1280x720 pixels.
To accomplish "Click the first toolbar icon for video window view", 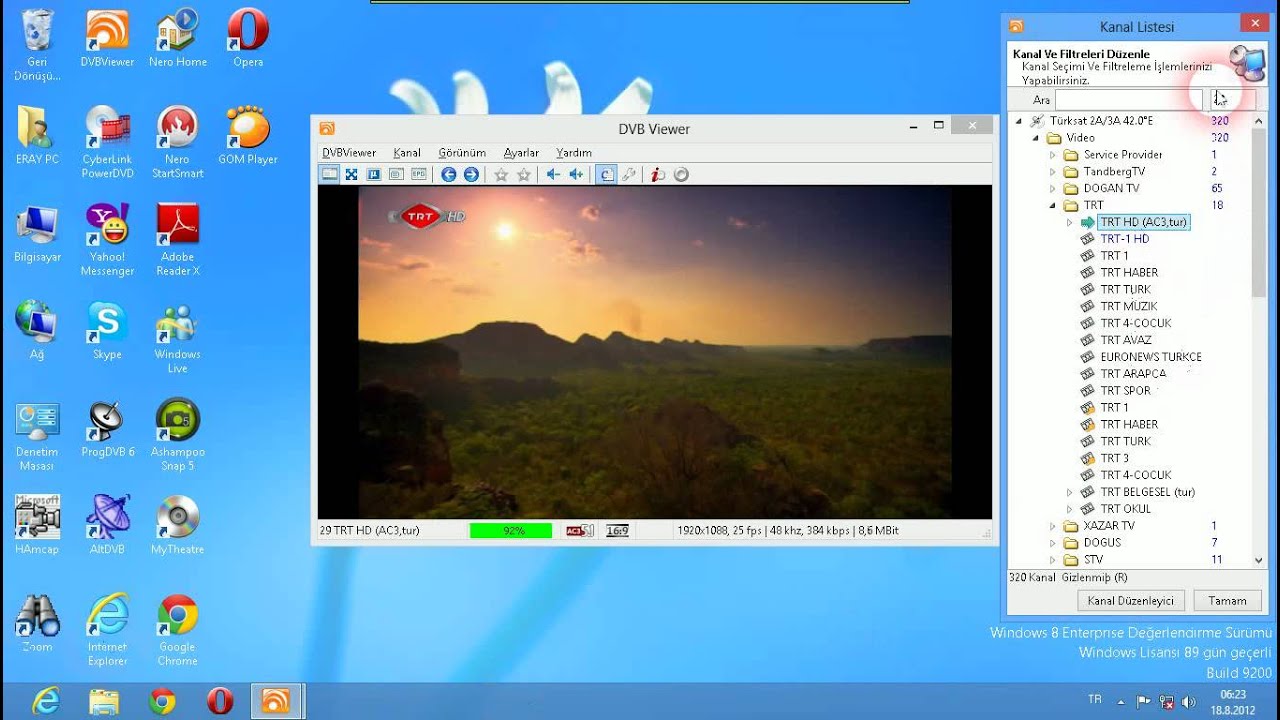I will [329, 174].
